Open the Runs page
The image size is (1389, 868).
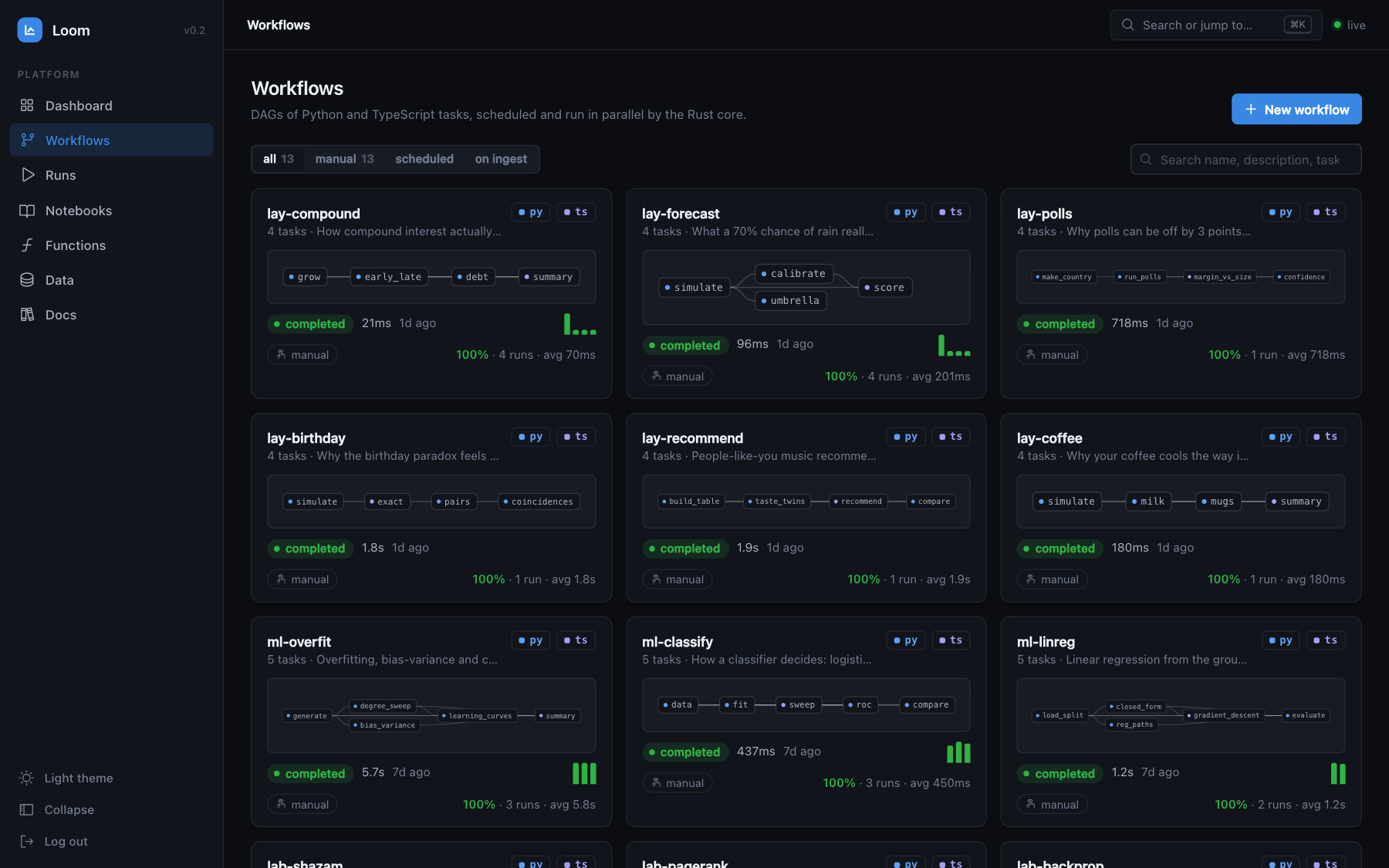click(x=111, y=175)
